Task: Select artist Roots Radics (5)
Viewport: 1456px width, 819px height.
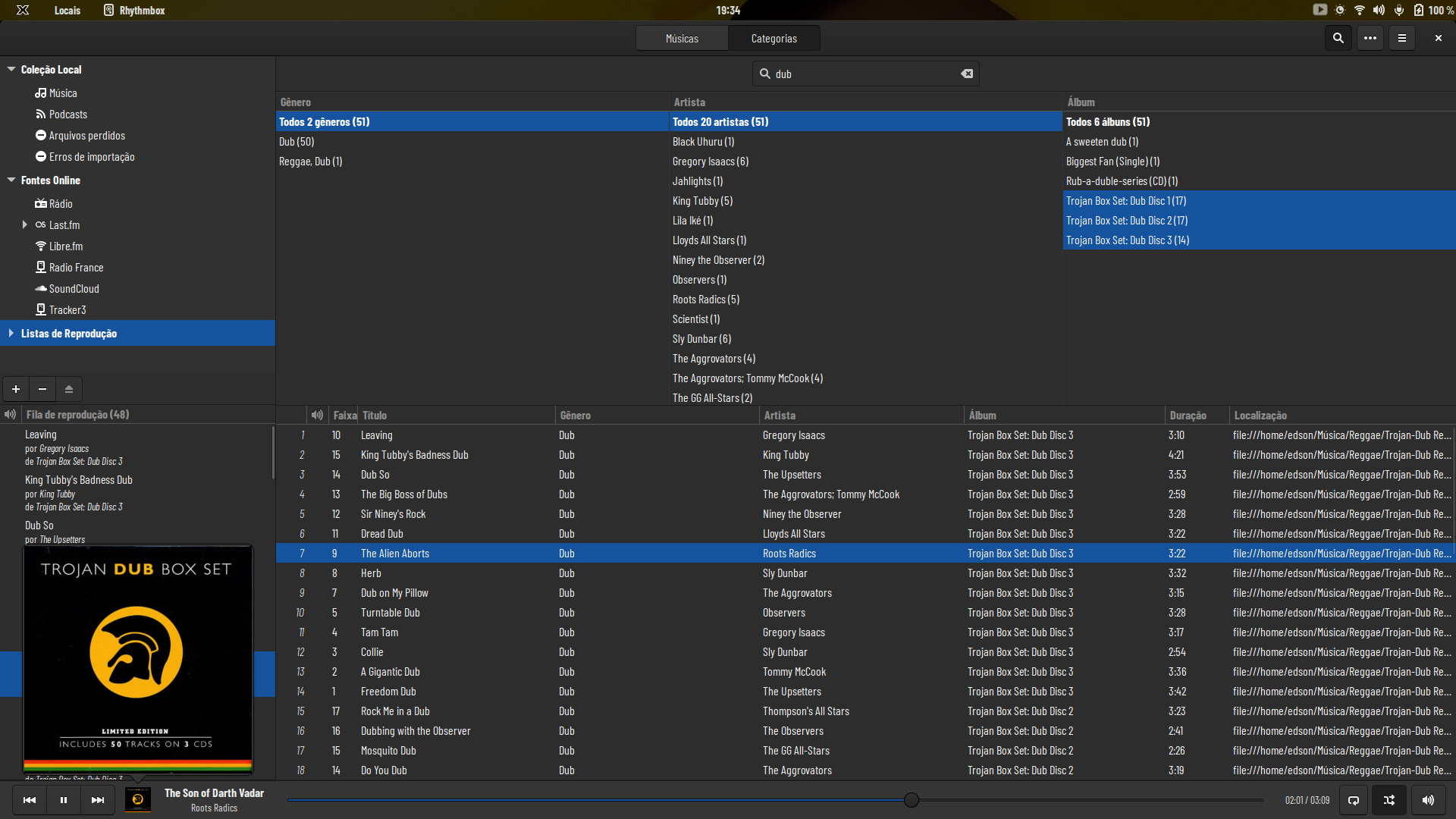Action: 865,300
